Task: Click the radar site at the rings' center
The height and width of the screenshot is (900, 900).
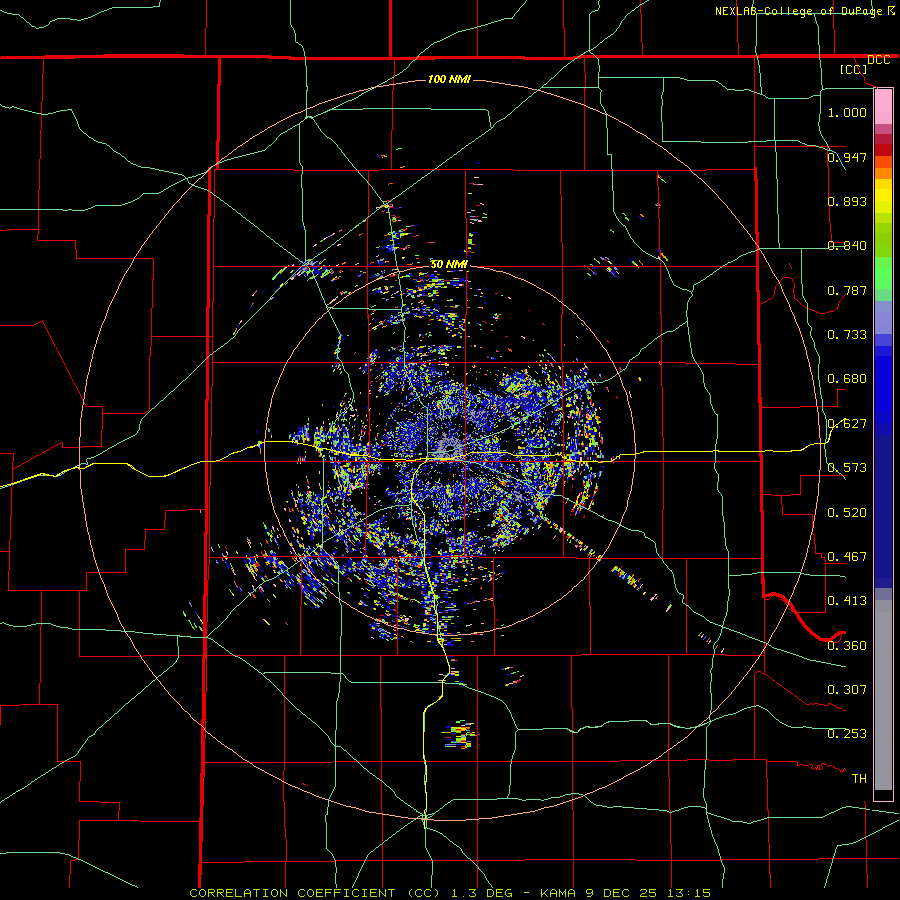Action: pos(449,451)
